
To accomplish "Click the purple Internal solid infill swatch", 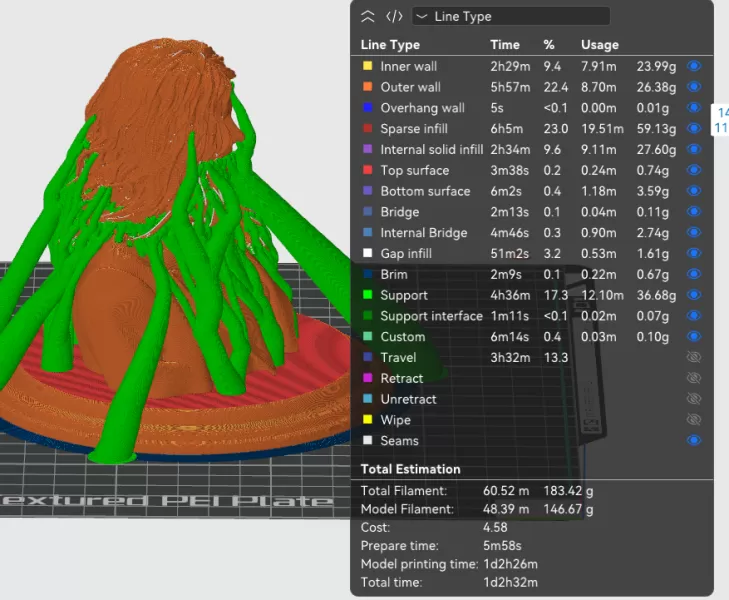I will pos(367,149).
